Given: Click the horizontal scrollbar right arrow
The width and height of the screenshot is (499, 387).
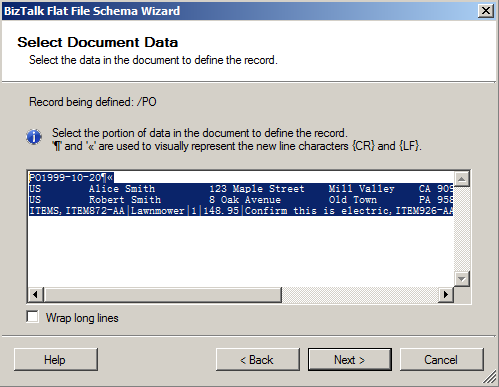Looking at the screenshot, I should click(x=446, y=295).
